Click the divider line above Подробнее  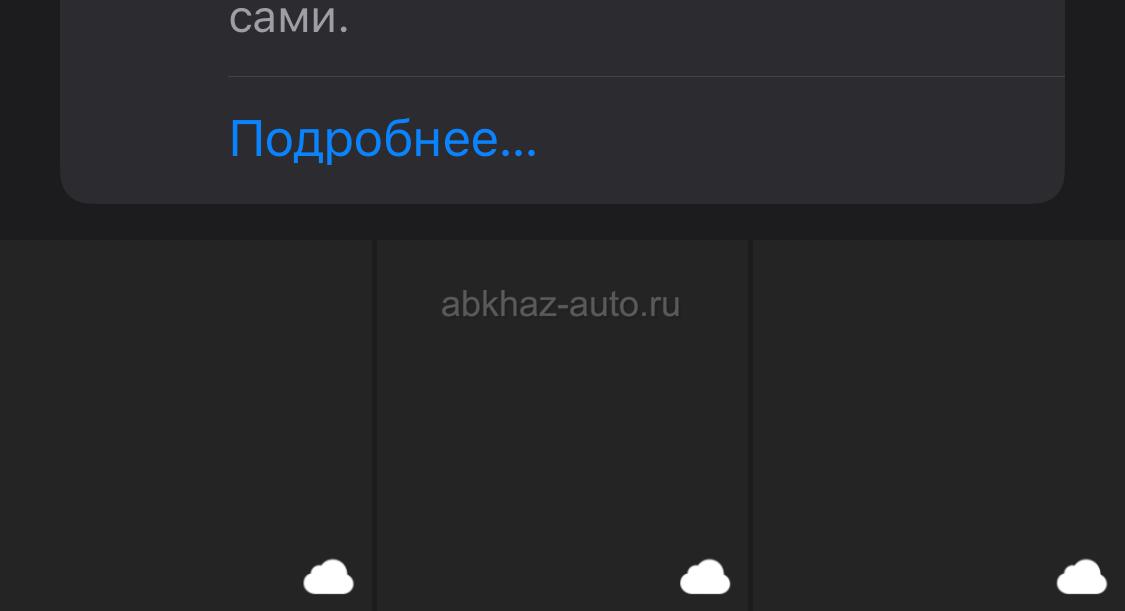tap(646, 76)
